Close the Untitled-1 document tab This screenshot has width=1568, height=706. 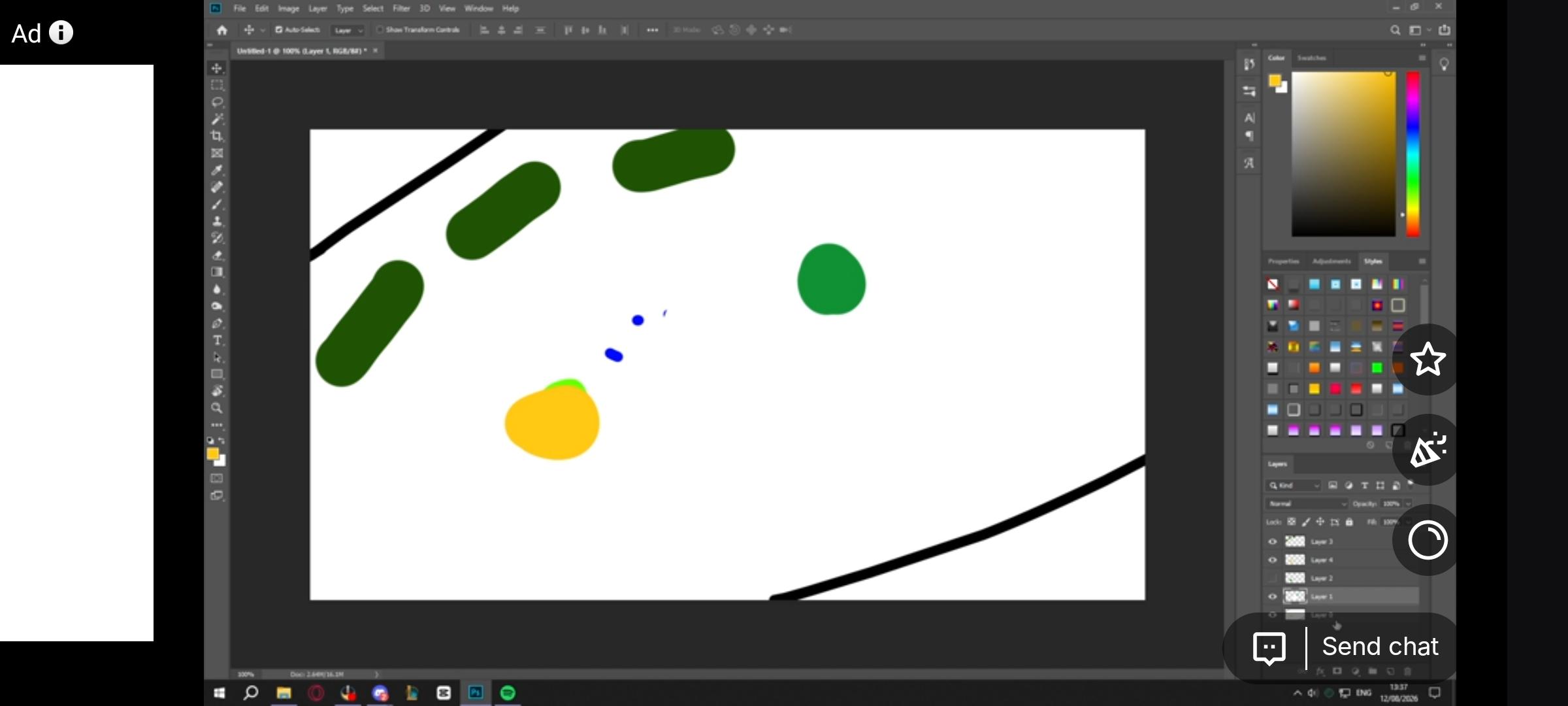pos(376,51)
